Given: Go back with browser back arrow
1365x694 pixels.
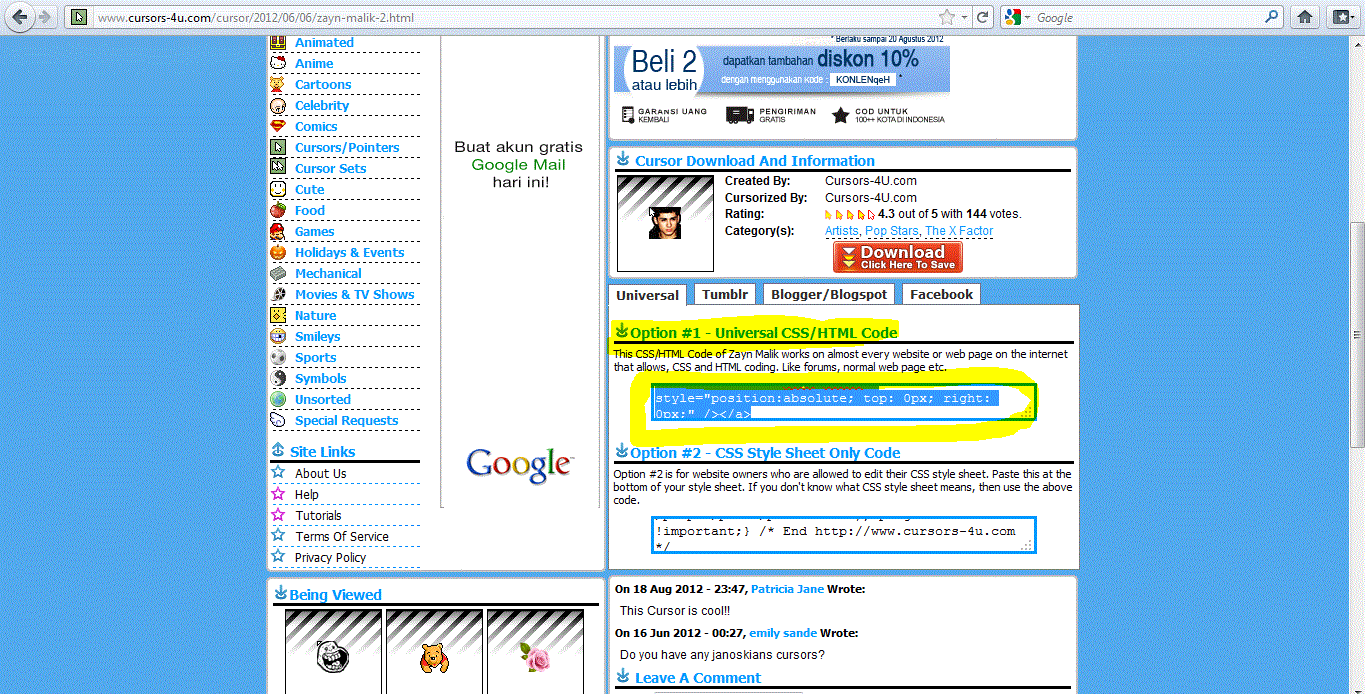Looking at the screenshot, I should click(20, 17).
